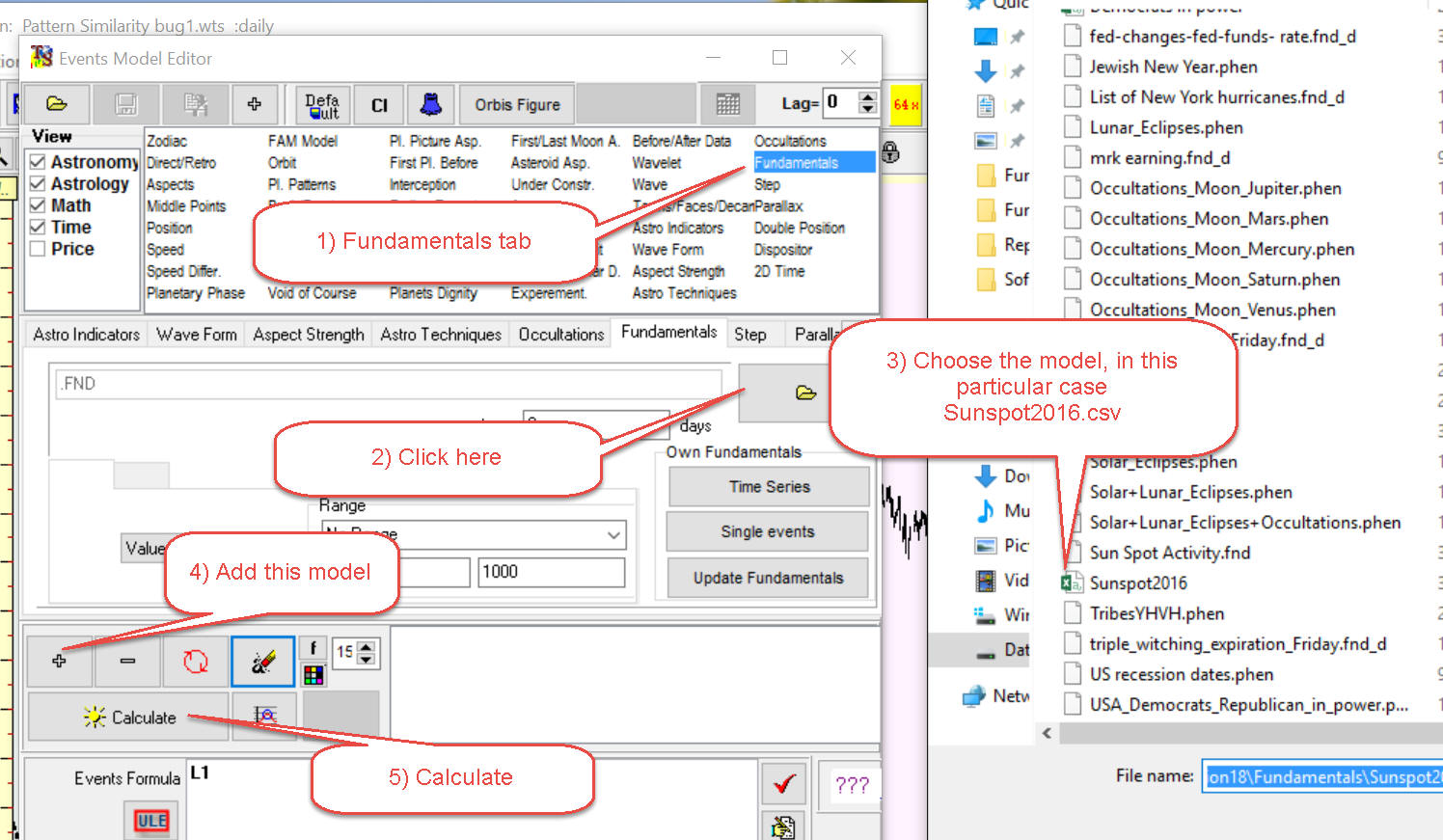
Task: Increase the Lag value with up arrow
Action: (868, 97)
